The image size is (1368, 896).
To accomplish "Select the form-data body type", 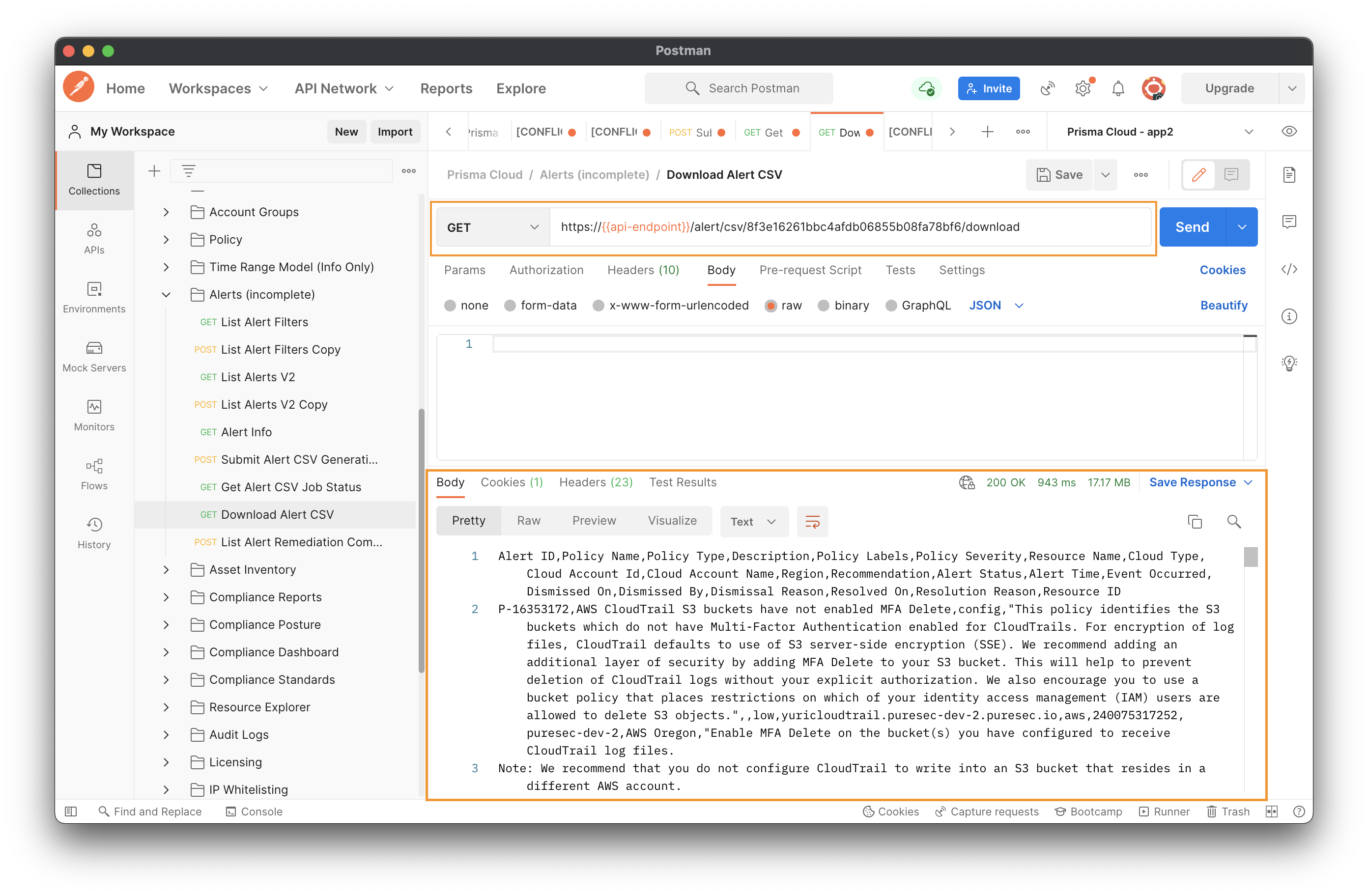I will (510, 305).
